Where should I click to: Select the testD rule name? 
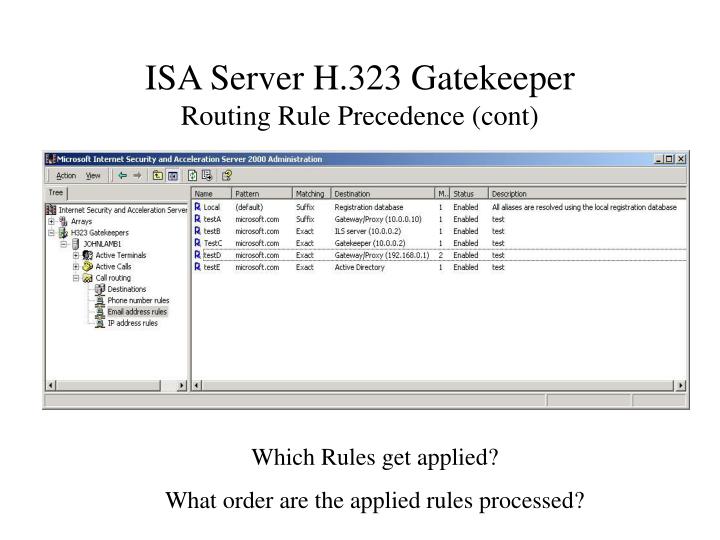pyautogui.click(x=212, y=255)
